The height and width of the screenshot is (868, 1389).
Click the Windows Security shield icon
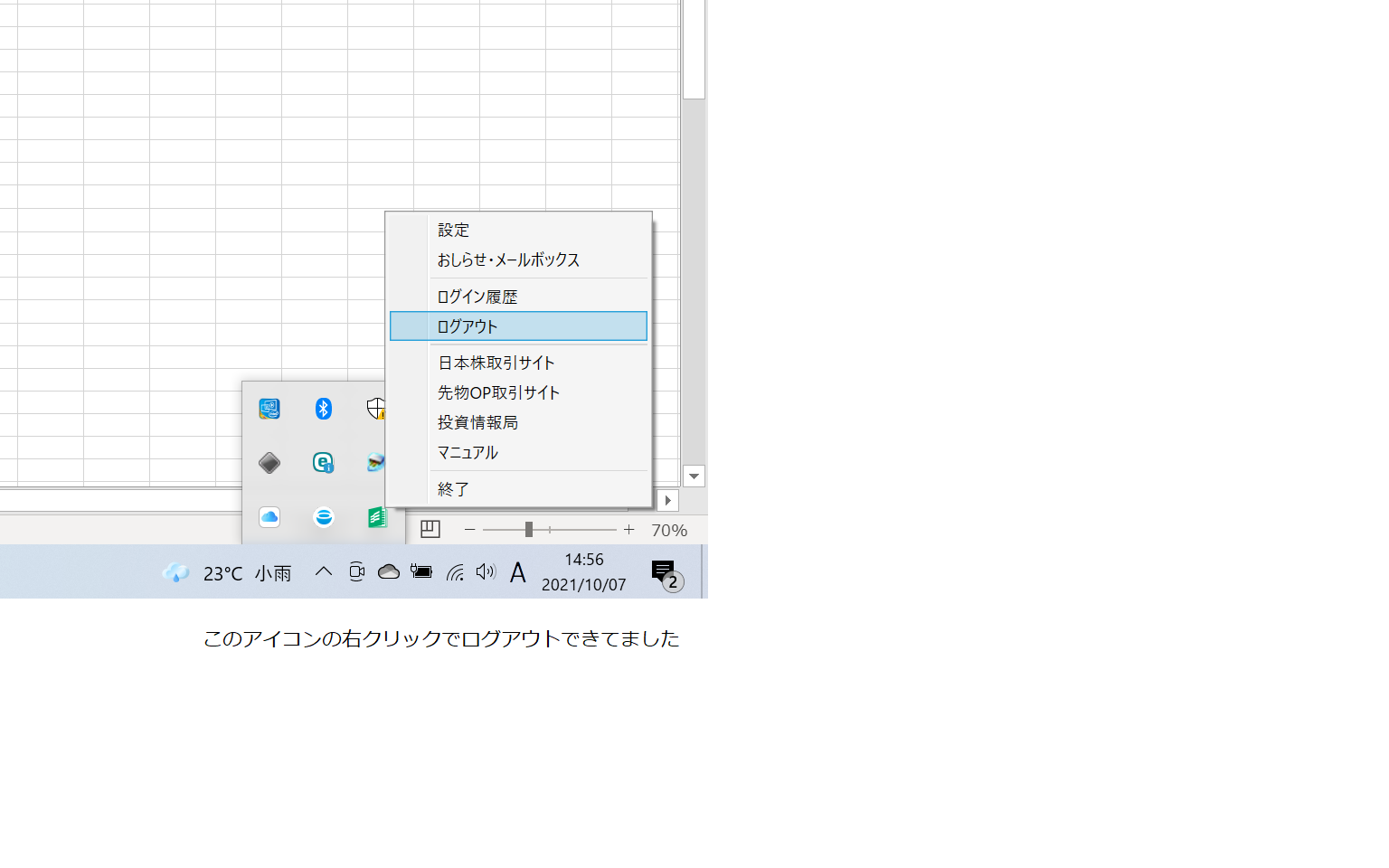point(376,409)
